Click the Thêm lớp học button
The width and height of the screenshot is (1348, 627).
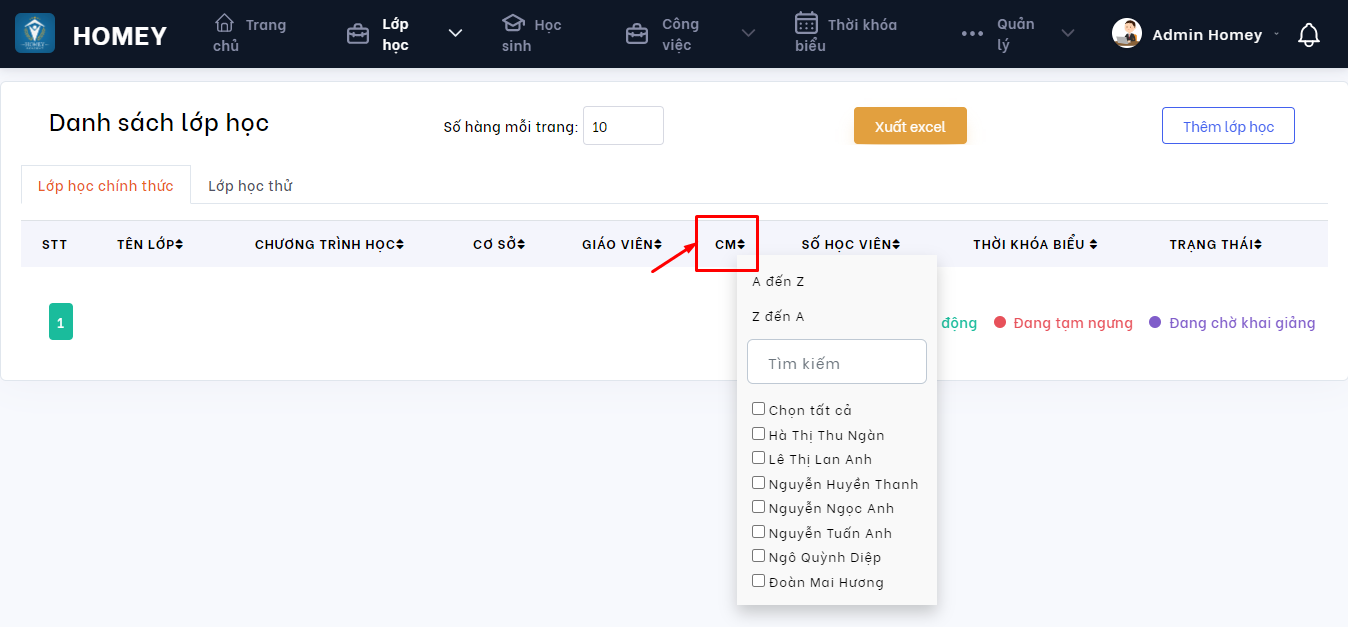(x=1228, y=126)
